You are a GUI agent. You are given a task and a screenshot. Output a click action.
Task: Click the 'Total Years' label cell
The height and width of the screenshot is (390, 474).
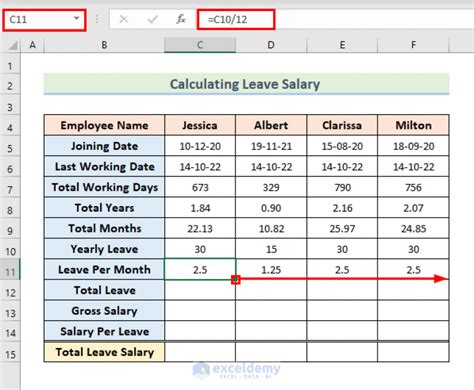tap(104, 208)
